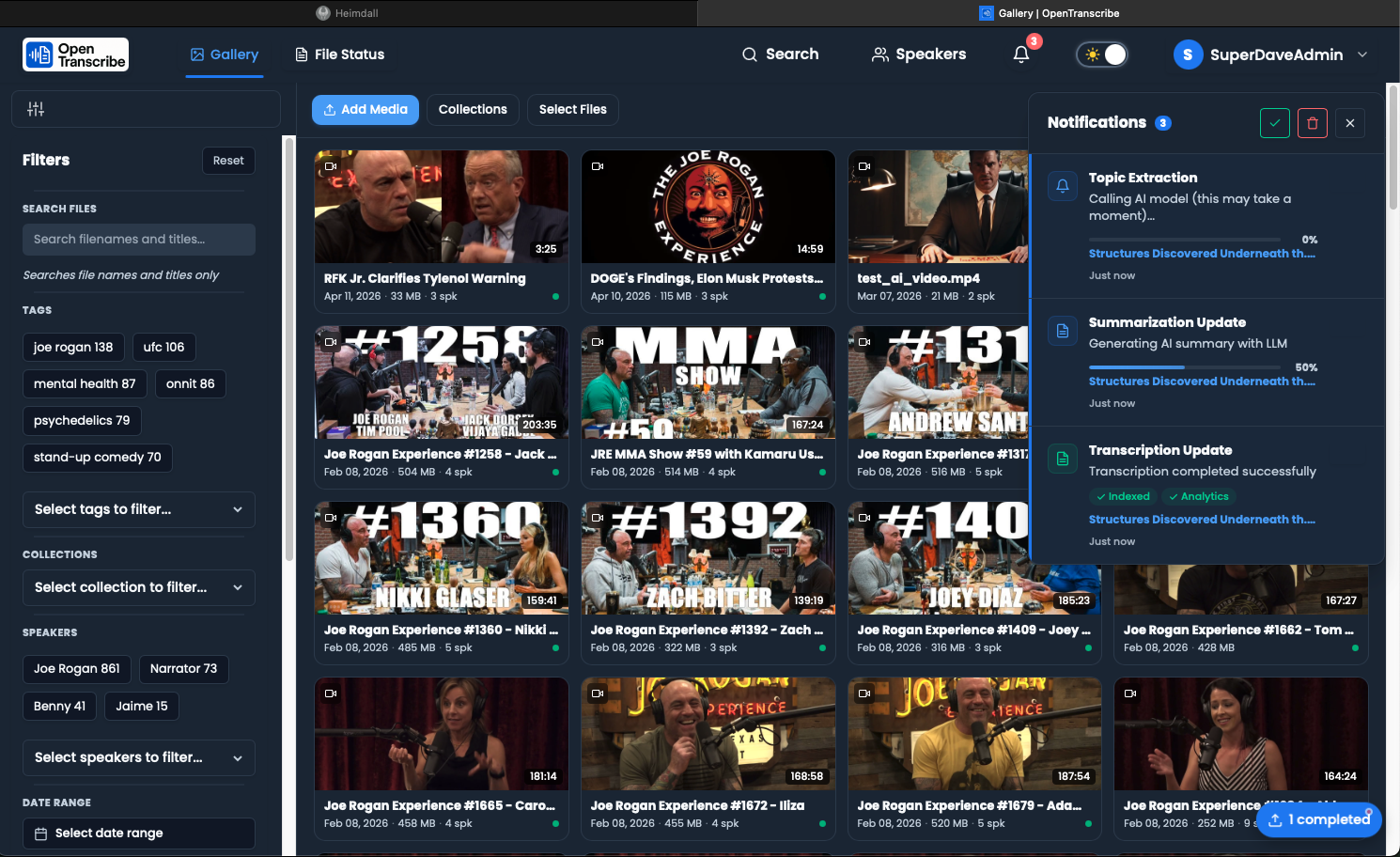Toggle the Benny 41 speaker filter

point(59,707)
